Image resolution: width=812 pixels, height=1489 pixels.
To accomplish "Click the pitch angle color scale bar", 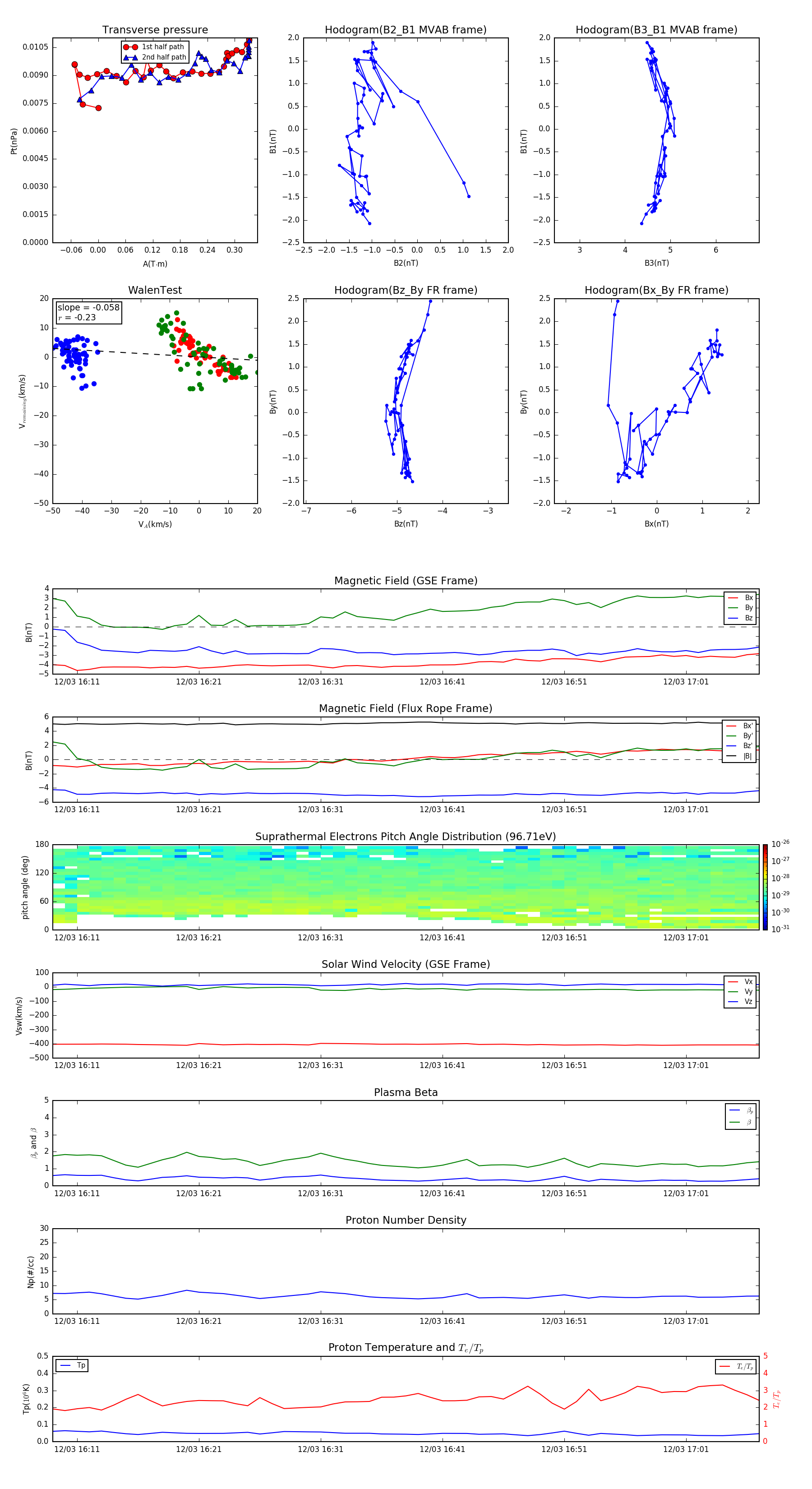I will tap(765, 887).
